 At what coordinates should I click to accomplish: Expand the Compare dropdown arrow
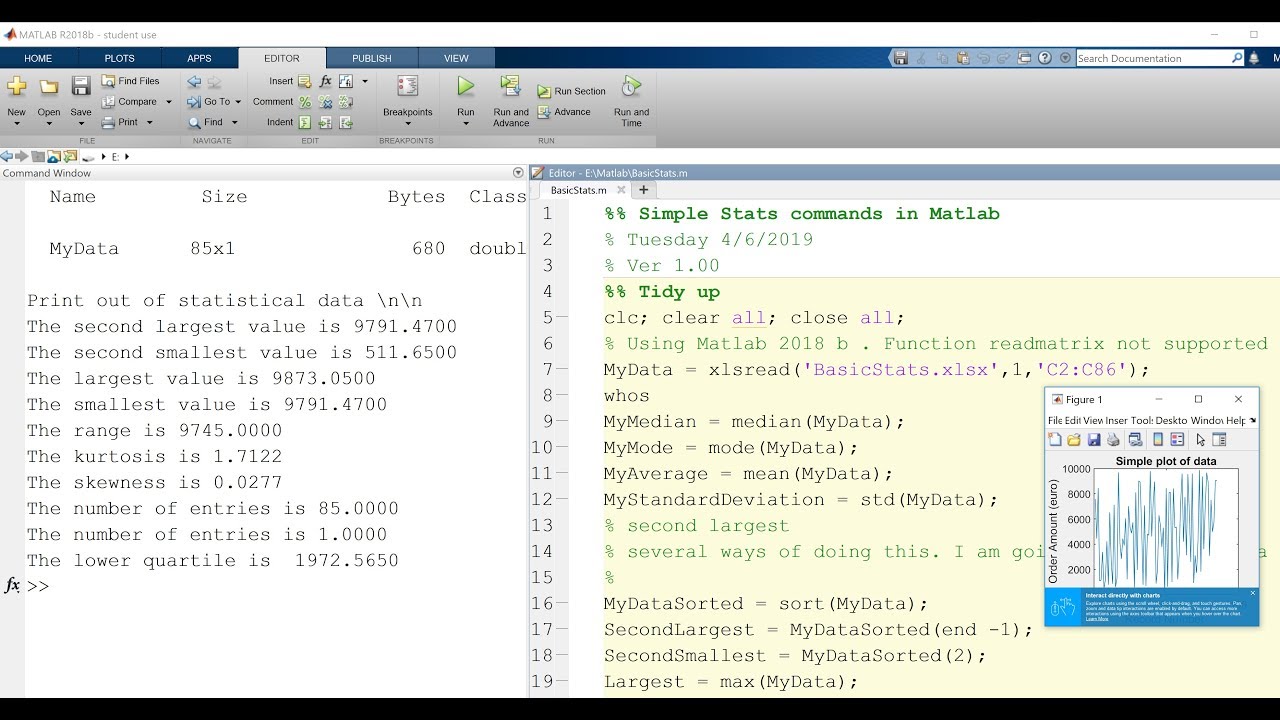tap(169, 102)
